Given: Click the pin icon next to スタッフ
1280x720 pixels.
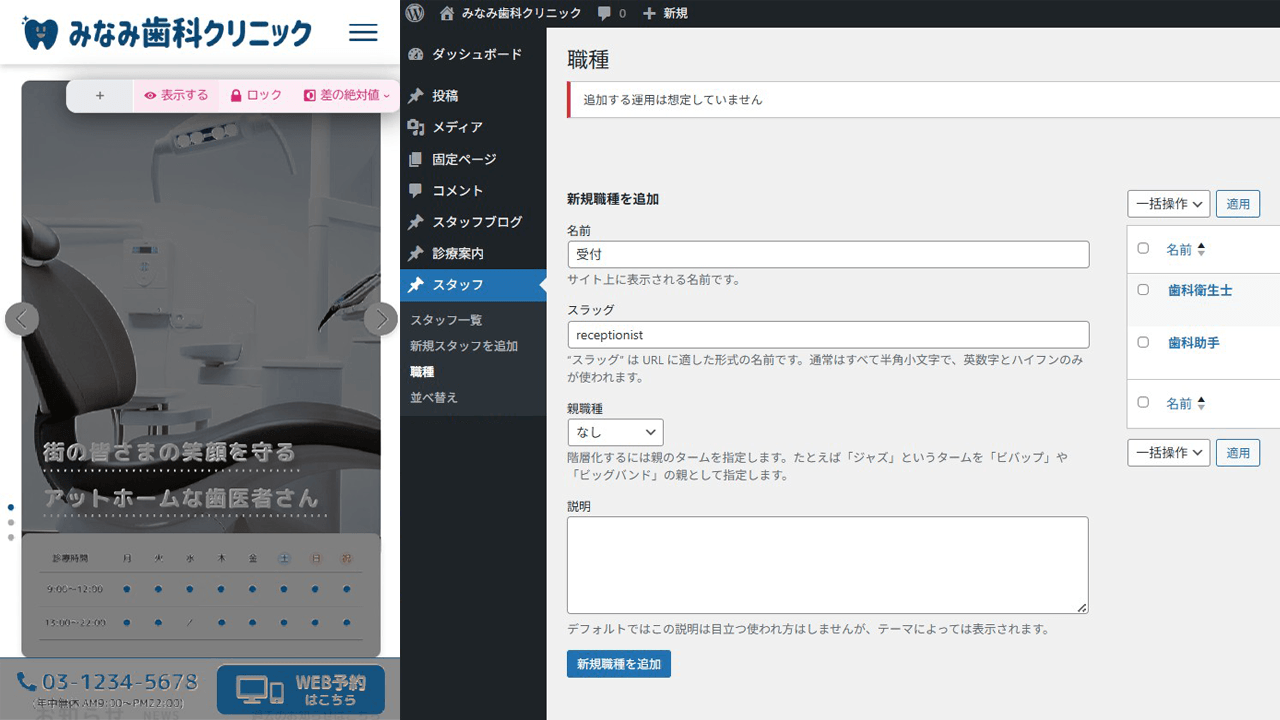Looking at the screenshot, I should pos(416,285).
